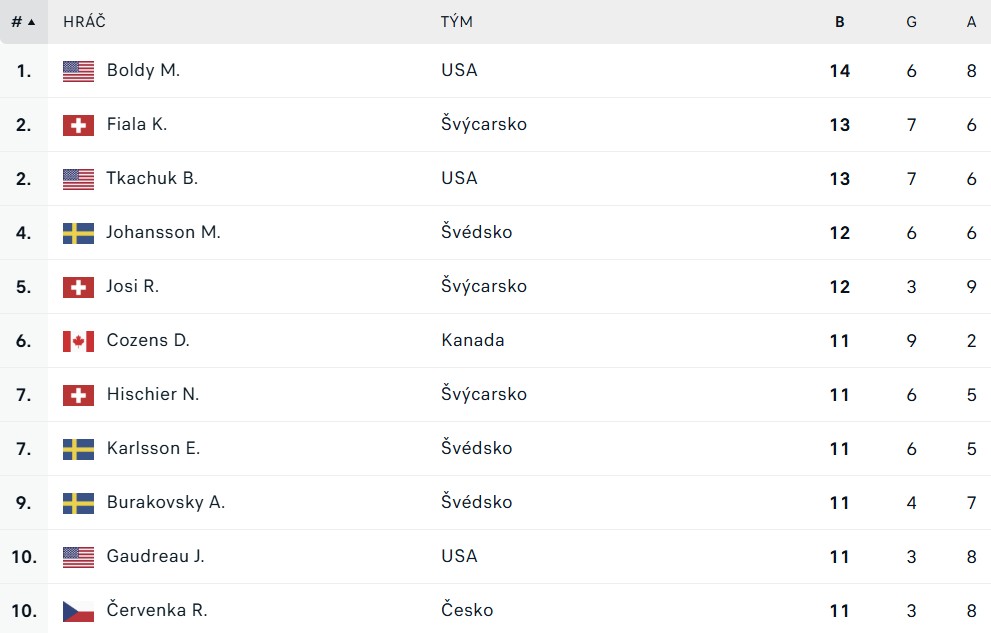991x633 pixels.
Task: Click the Swiss flag beside Hischier N.
Action: (x=78, y=395)
